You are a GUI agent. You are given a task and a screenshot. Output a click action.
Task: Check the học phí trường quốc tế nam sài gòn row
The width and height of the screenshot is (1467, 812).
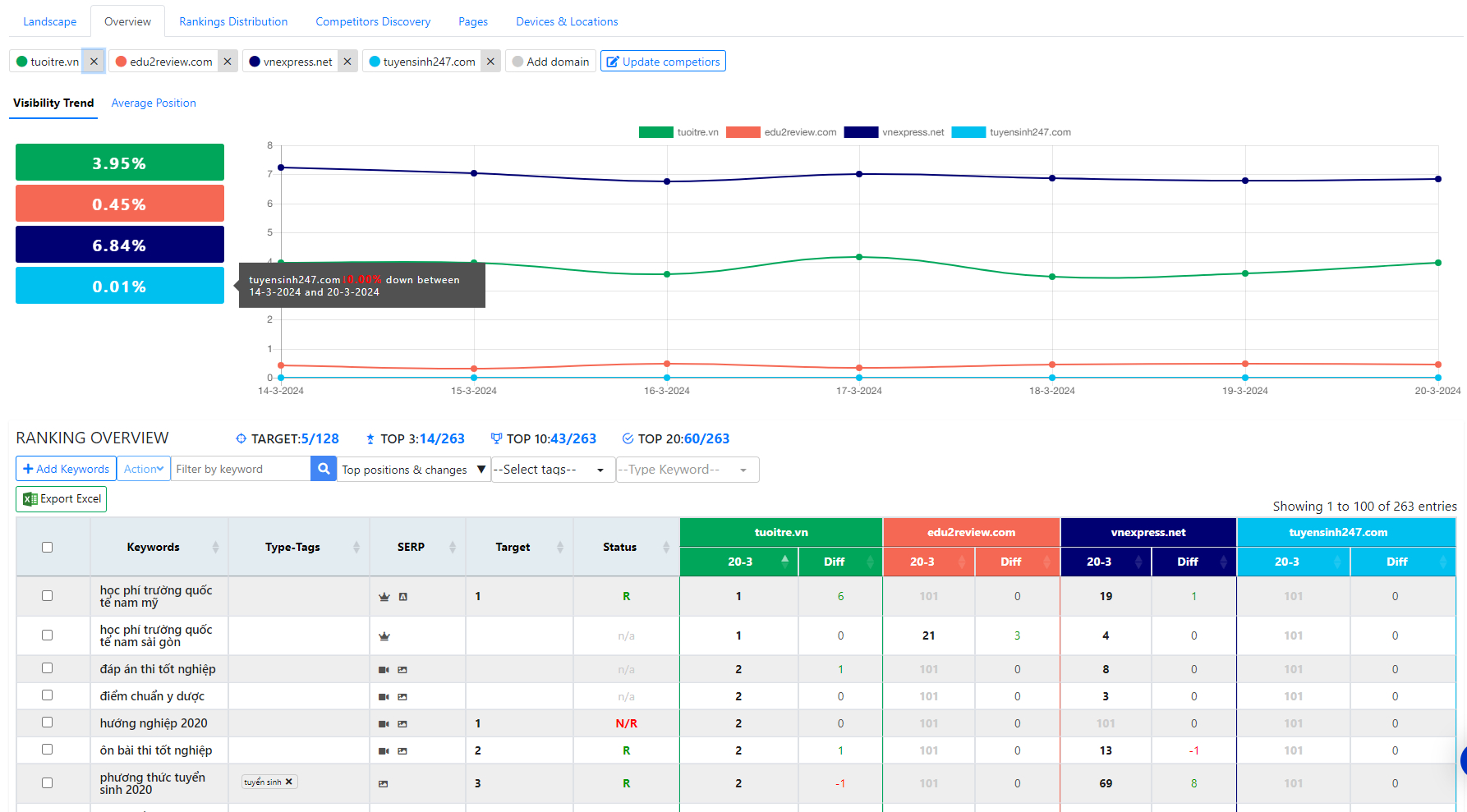[47, 635]
